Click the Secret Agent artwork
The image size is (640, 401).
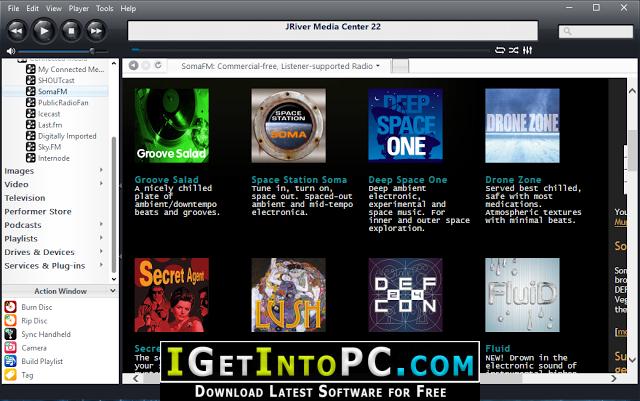click(x=171, y=295)
